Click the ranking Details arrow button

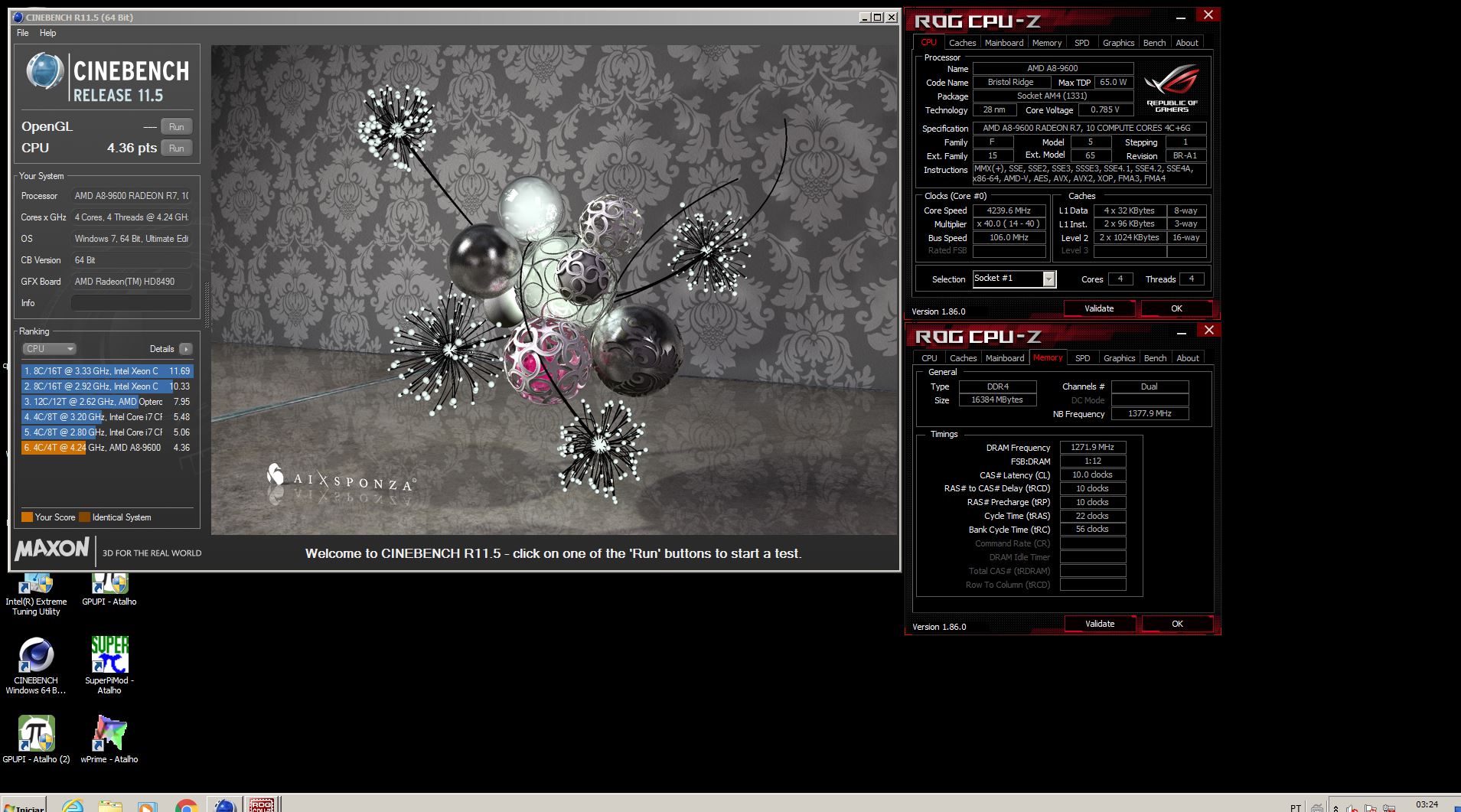point(186,349)
